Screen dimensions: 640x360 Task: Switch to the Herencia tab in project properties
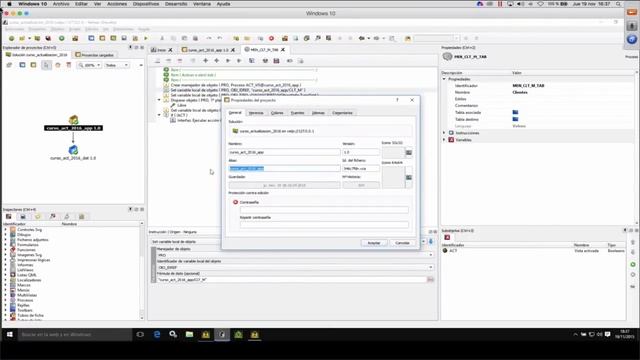(x=256, y=113)
